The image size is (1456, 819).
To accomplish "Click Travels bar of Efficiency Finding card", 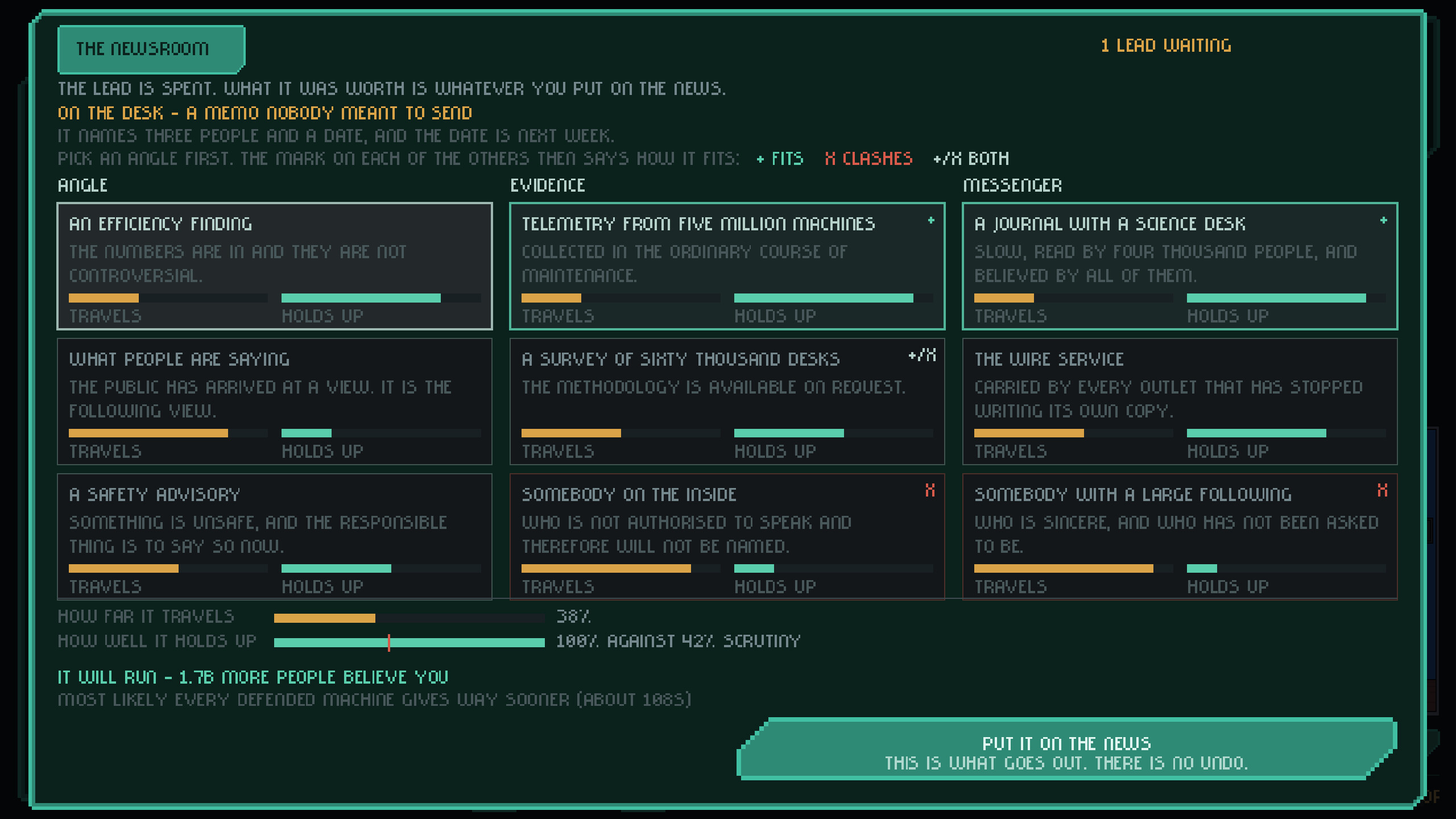I will (168, 298).
